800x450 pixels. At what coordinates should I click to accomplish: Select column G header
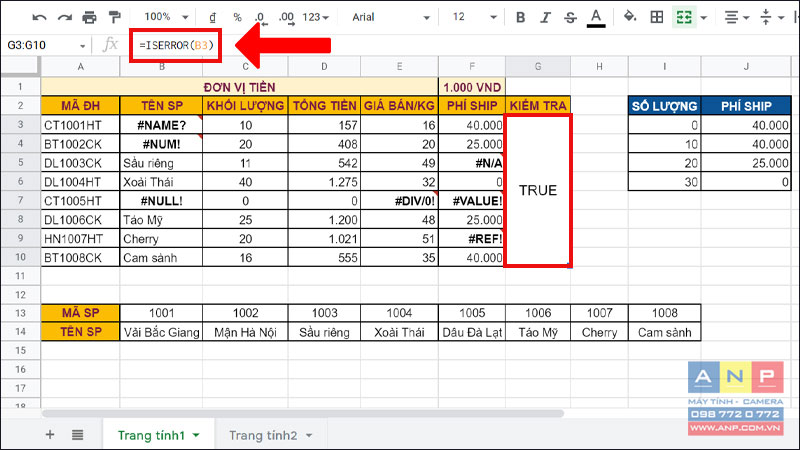(x=538, y=66)
